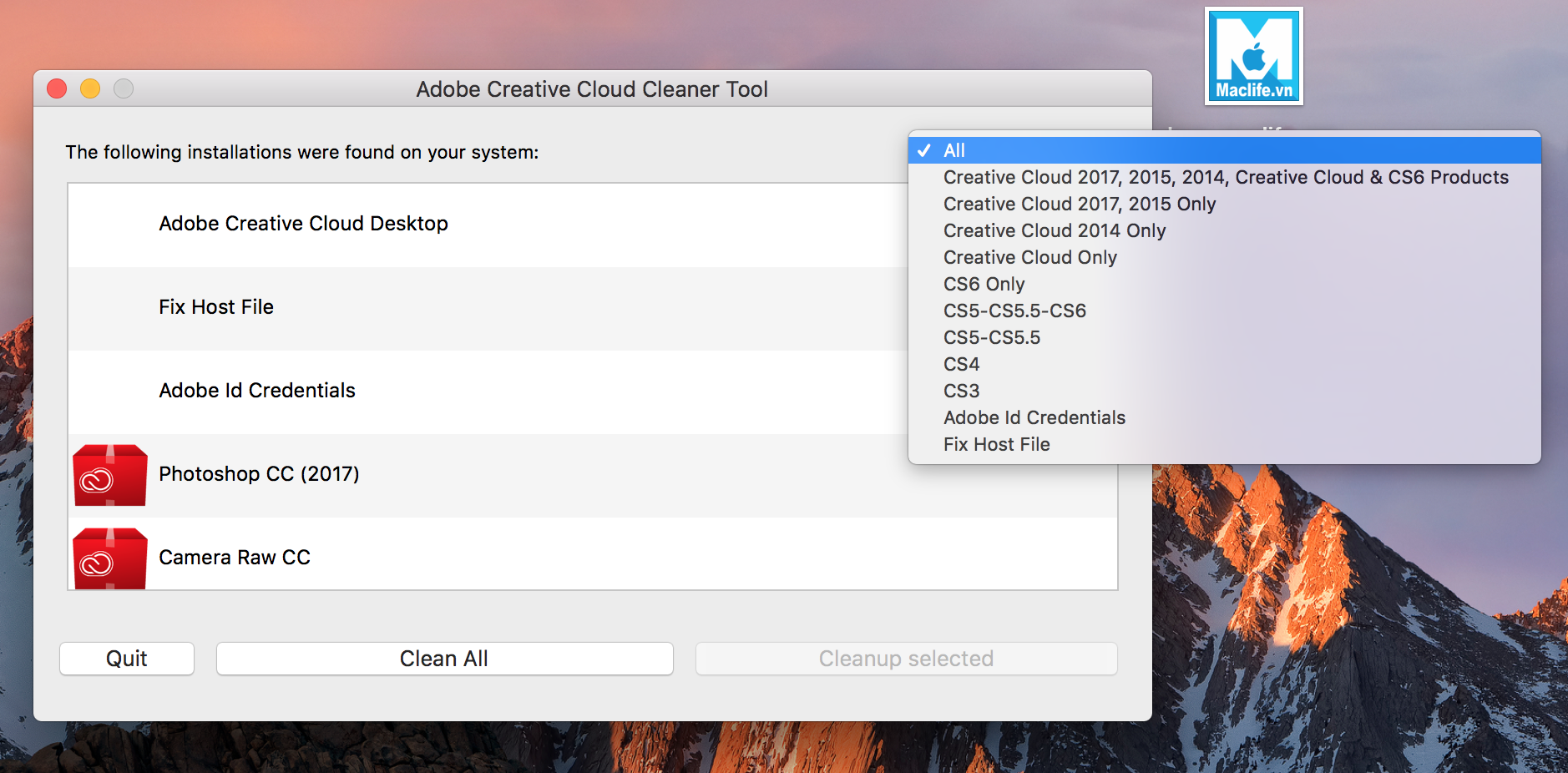Click the Camera Raw CC package icon

click(x=109, y=557)
